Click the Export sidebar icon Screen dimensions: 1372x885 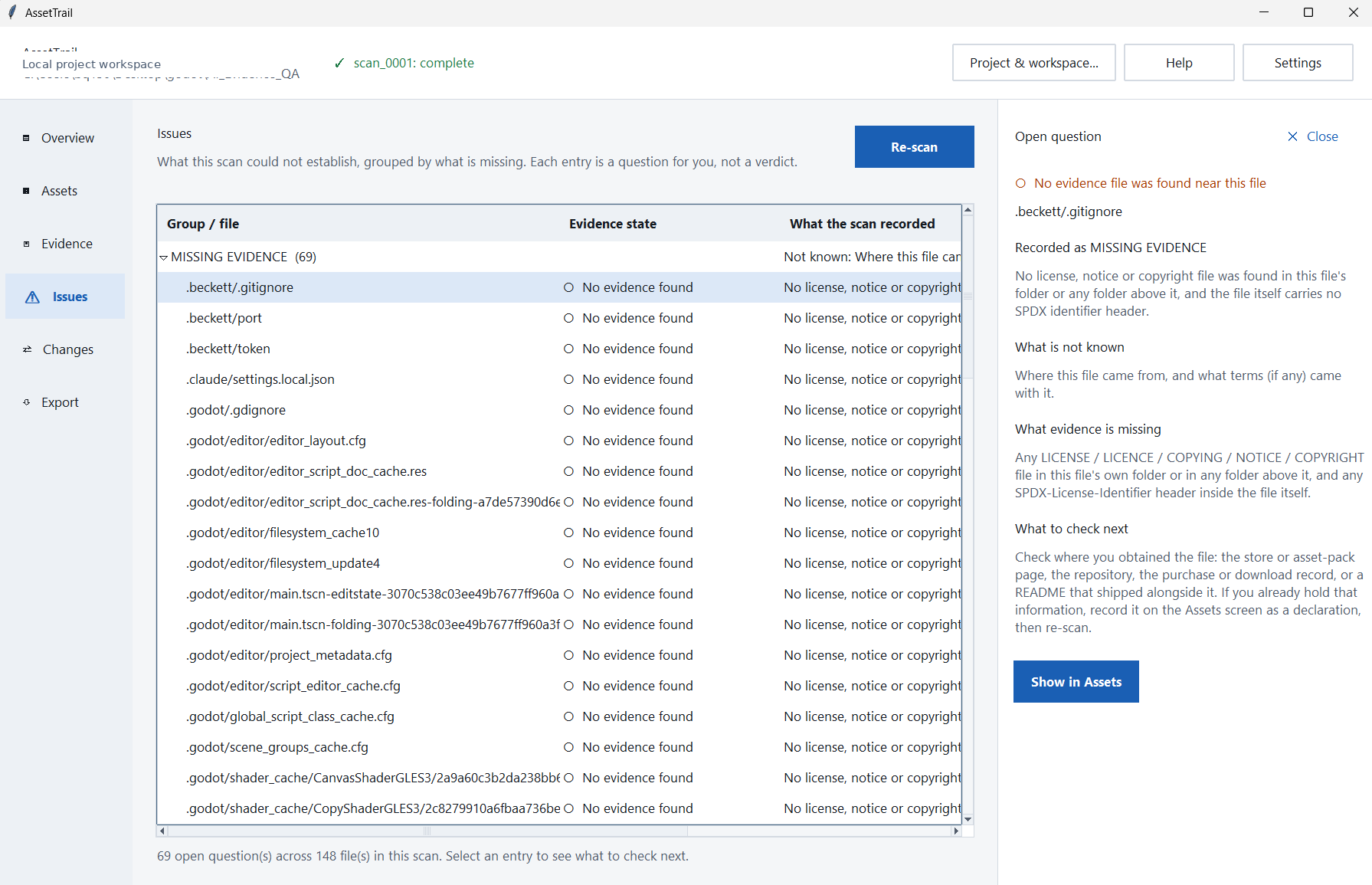click(x=27, y=402)
